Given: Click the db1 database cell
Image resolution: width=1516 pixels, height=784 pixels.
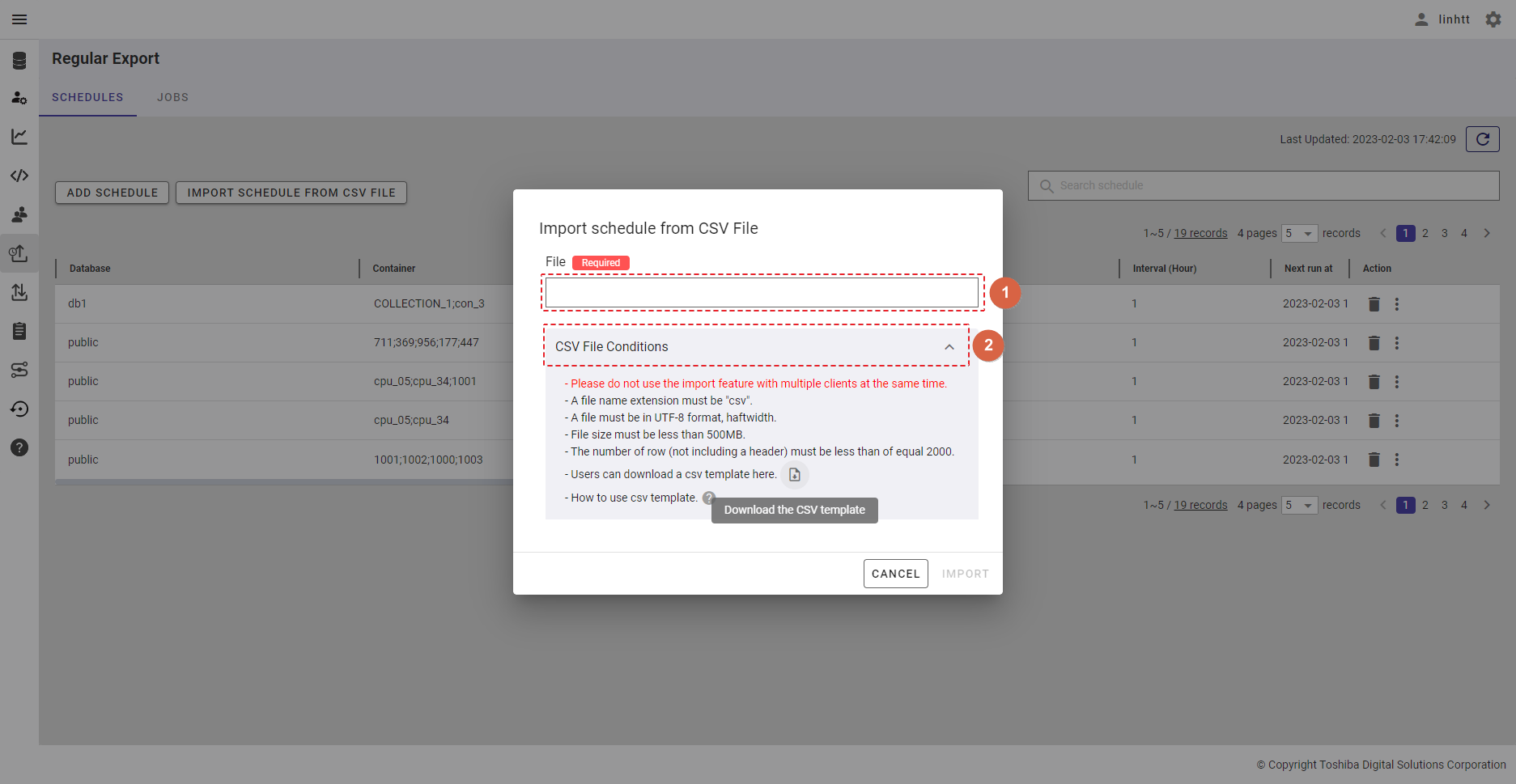Looking at the screenshot, I should click(77, 303).
